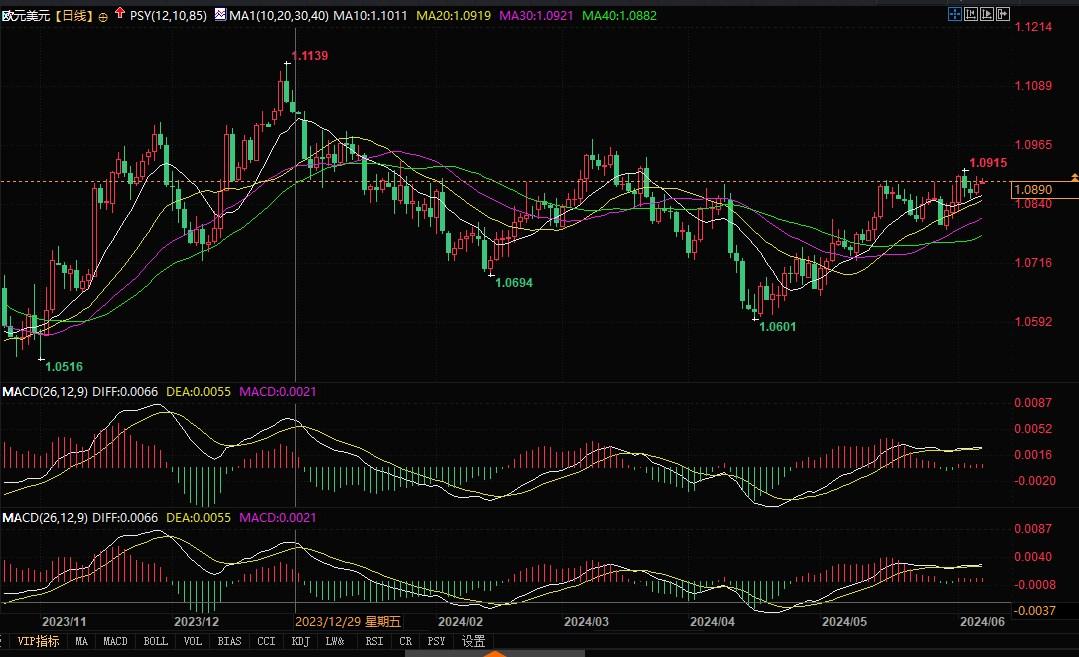Click the 1.0601 low price label

pos(778,327)
